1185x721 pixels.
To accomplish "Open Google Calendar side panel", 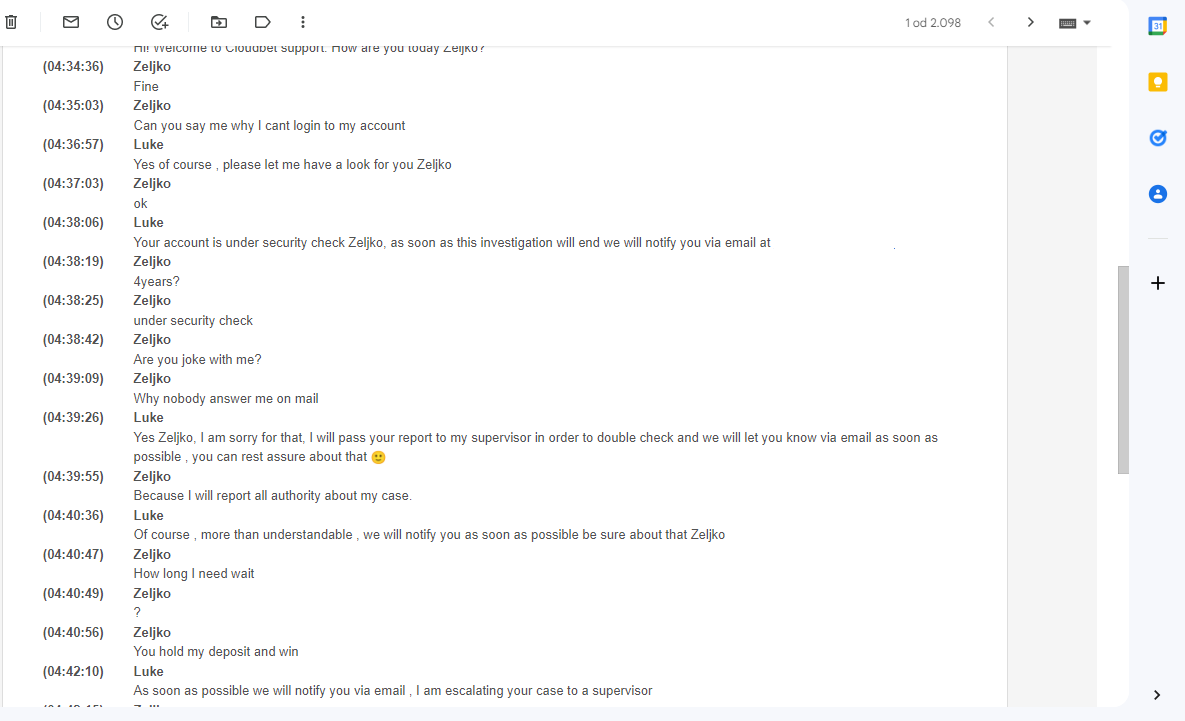I will coord(1157,26).
